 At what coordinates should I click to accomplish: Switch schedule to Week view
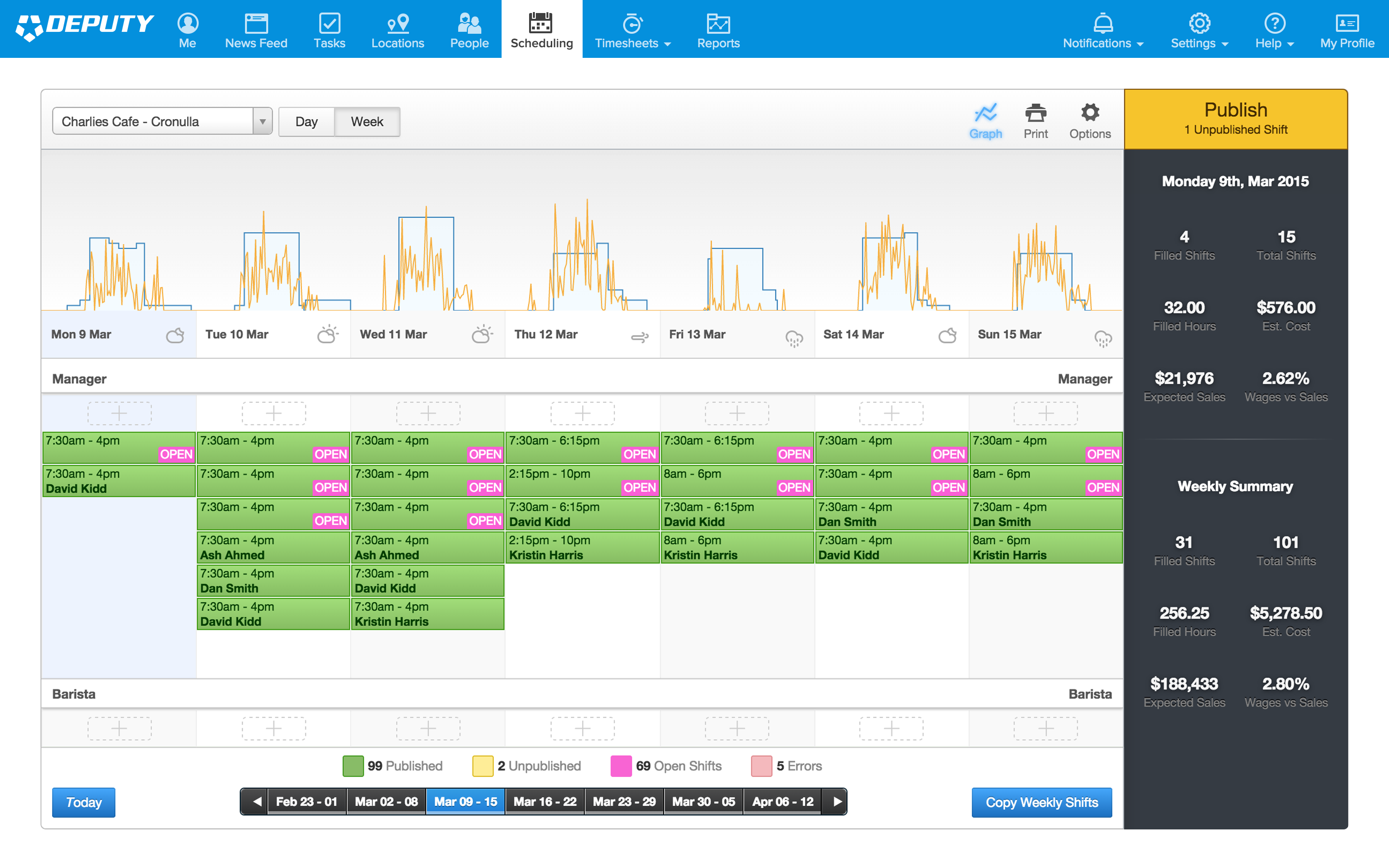367,122
